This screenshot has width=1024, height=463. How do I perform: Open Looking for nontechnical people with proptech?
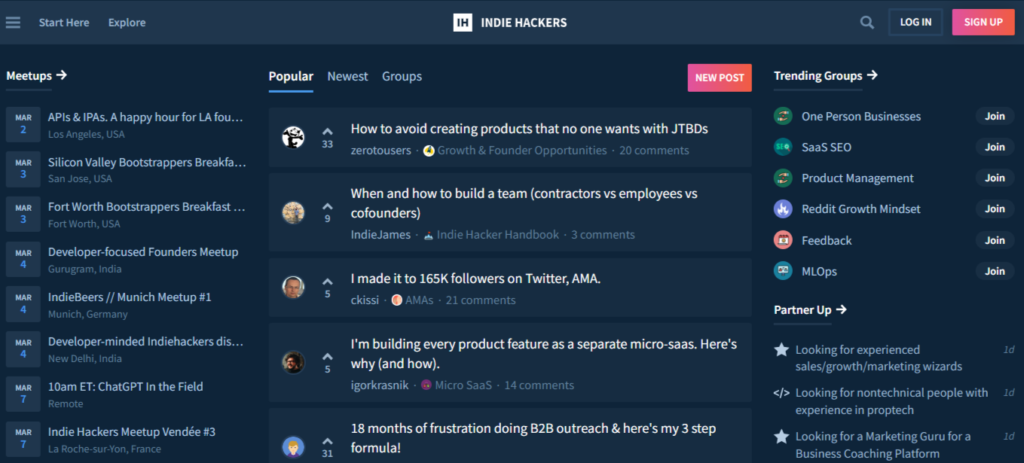(891, 402)
